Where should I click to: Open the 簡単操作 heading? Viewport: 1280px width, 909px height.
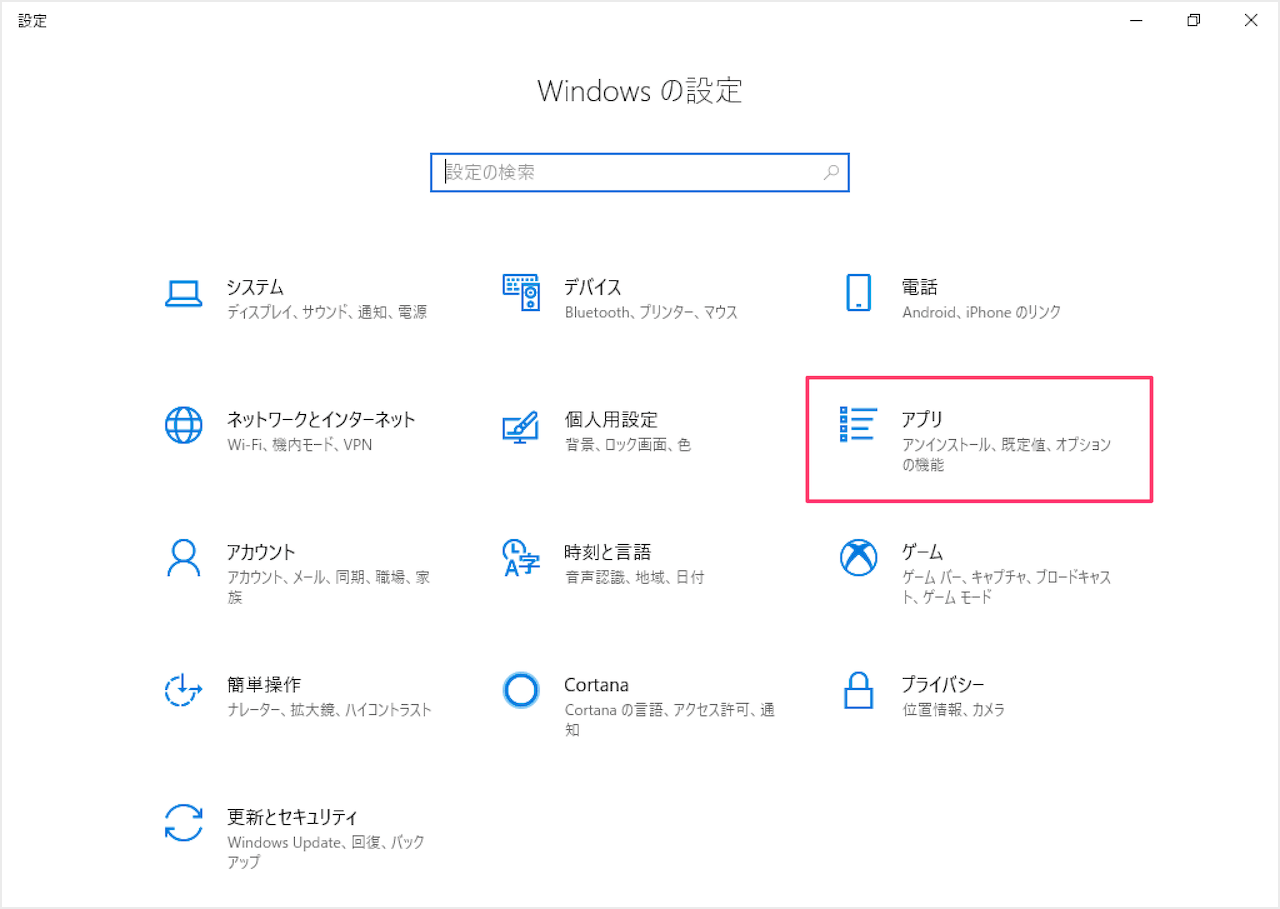[x=264, y=685]
